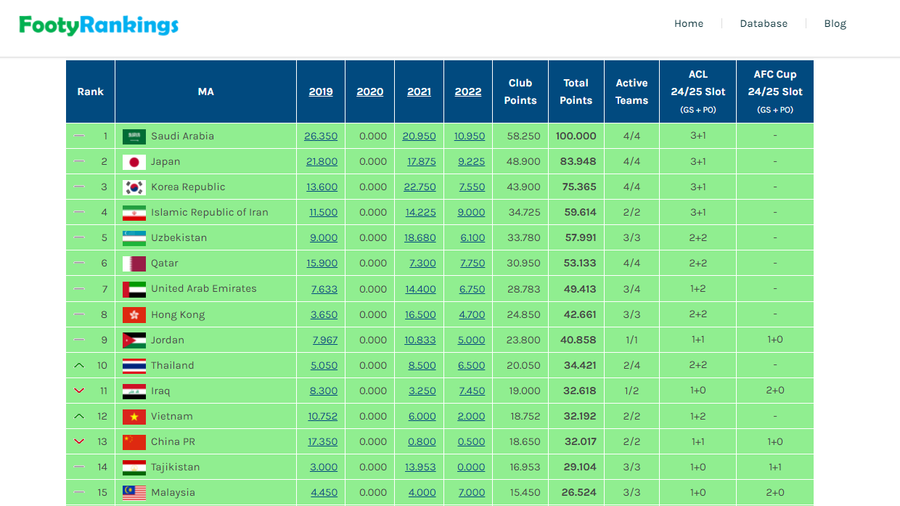This screenshot has width=900, height=506.
Task: Click the Vietnam flag icon
Action: (x=134, y=417)
